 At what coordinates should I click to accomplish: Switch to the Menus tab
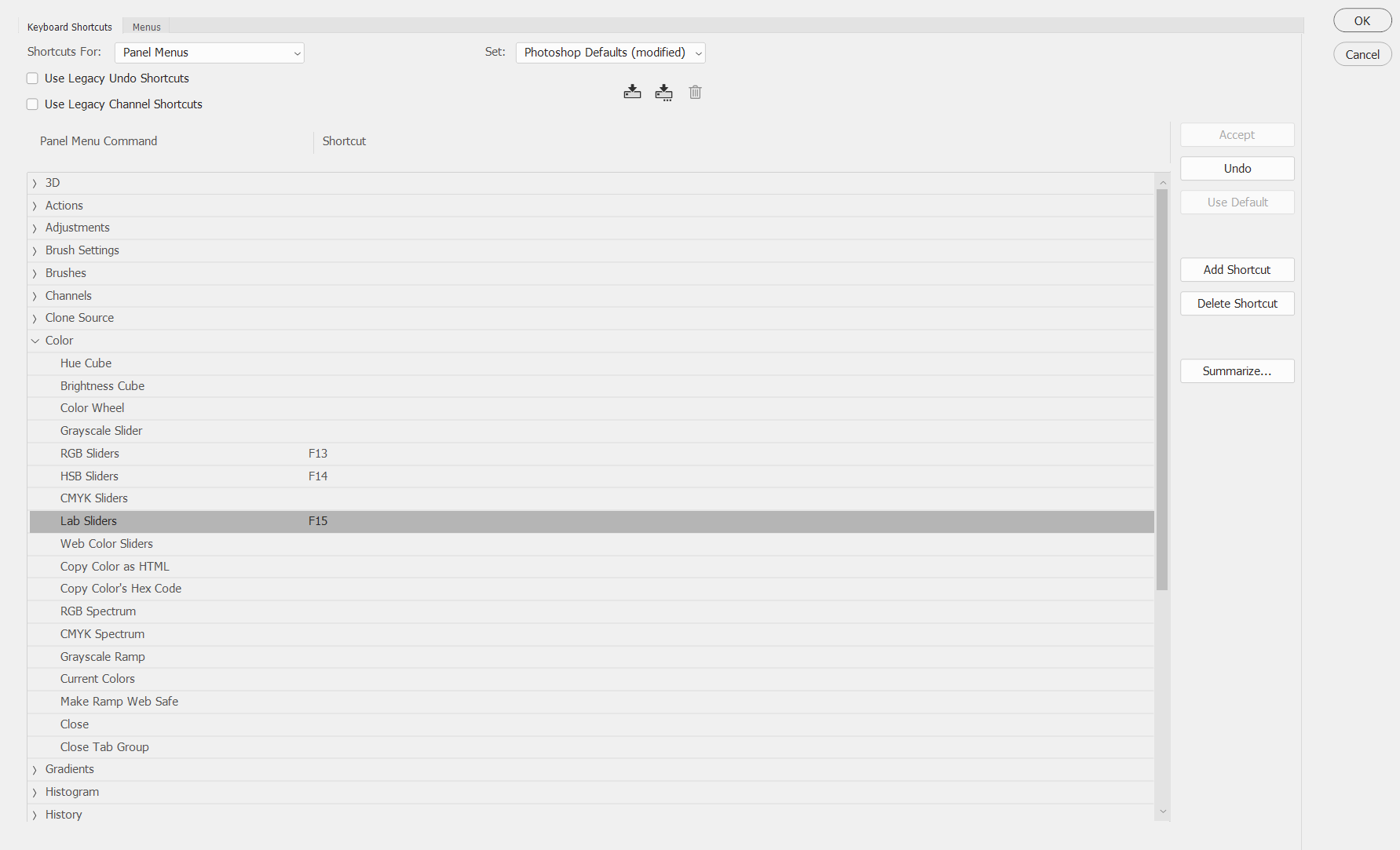[x=146, y=27]
